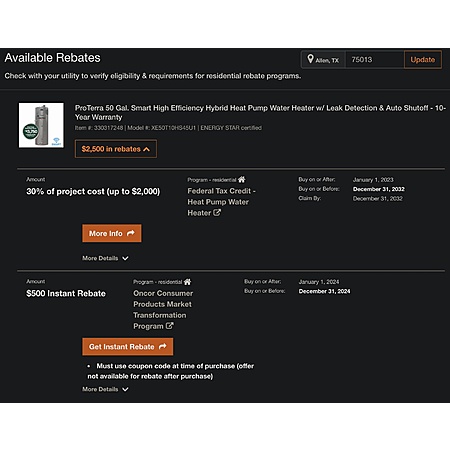Image resolution: width=450 pixels, height=450 pixels.
Task: Open Federal Tax Credit program link
Action: click(221, 202)
